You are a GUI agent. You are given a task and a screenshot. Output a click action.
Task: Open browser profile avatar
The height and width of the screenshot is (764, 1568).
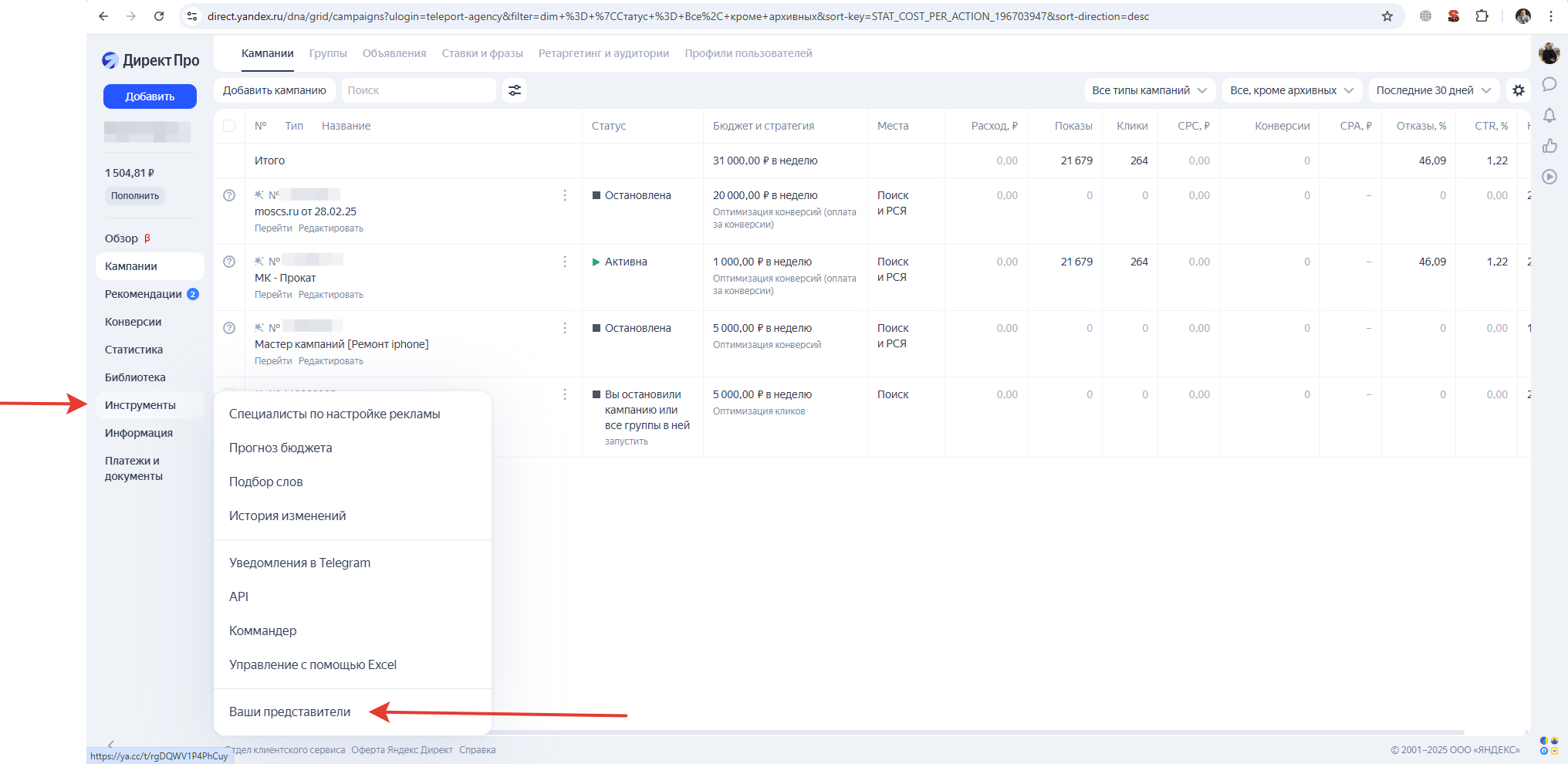click(x=1523, y=16)
